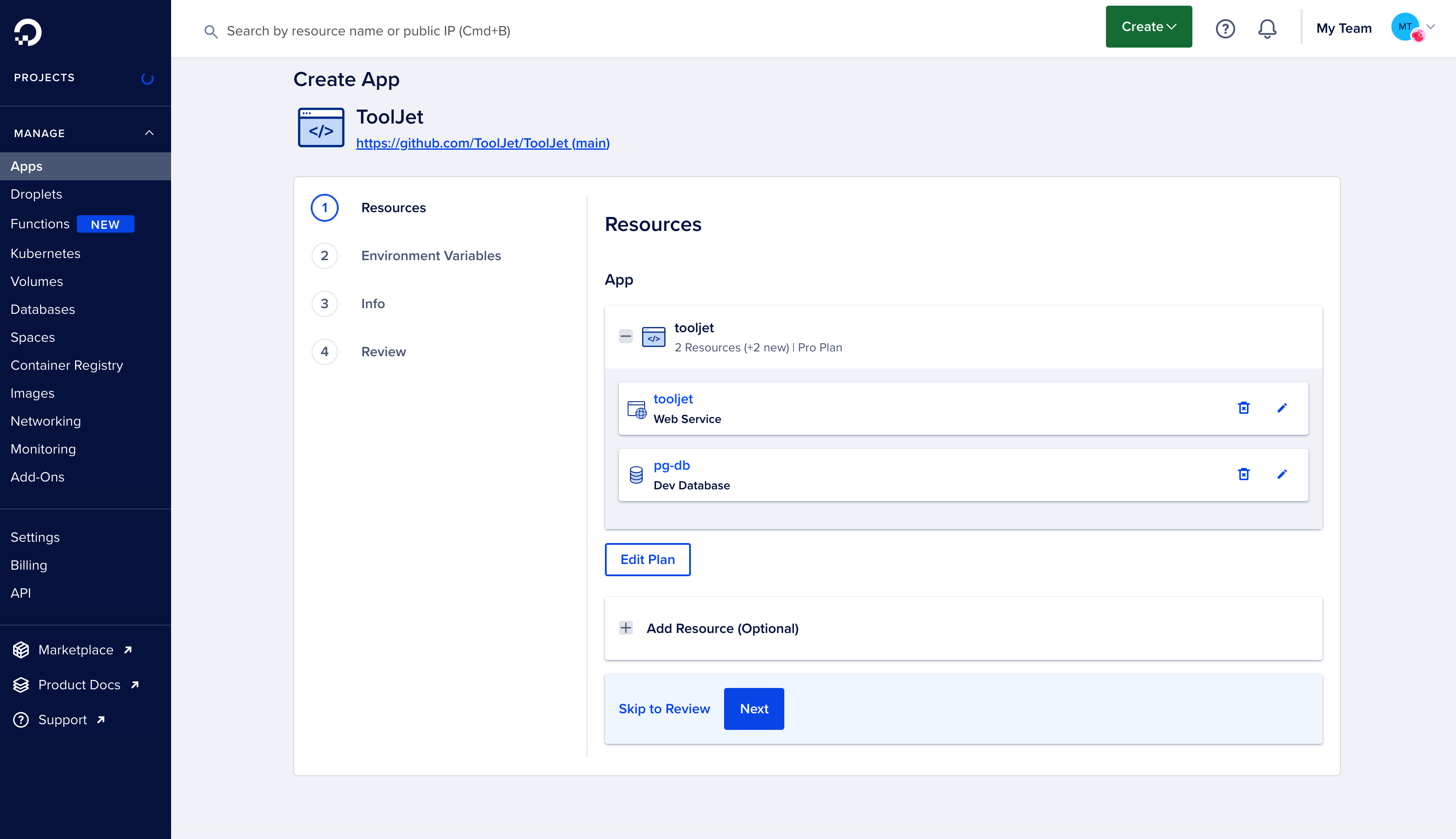
Task: Delete the tooljet web service resource
Action: [1243, 408]
